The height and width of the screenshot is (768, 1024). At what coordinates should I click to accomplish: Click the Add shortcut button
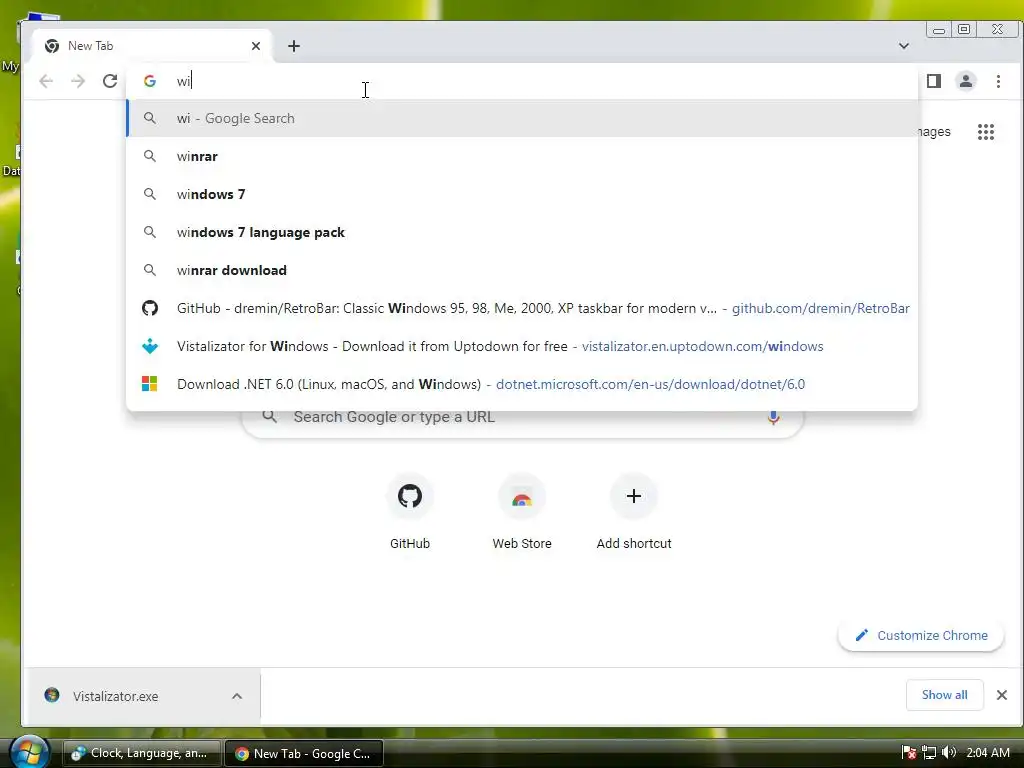coord(633,512)
